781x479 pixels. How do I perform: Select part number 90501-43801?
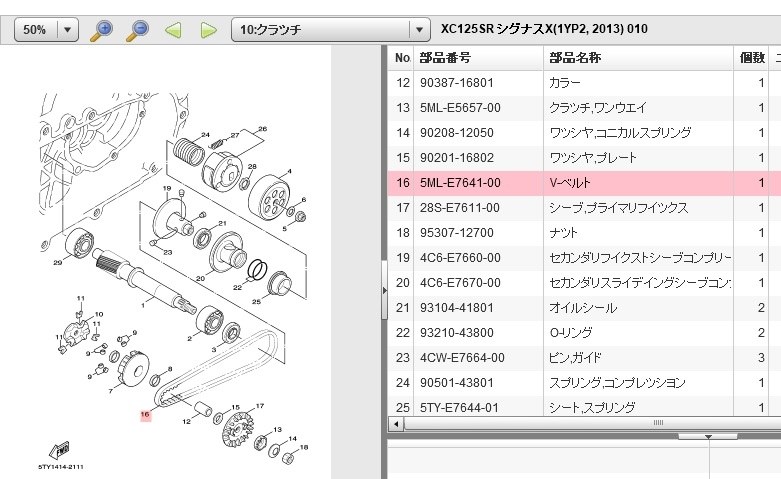pyautogui.click(x=457, y=382)
